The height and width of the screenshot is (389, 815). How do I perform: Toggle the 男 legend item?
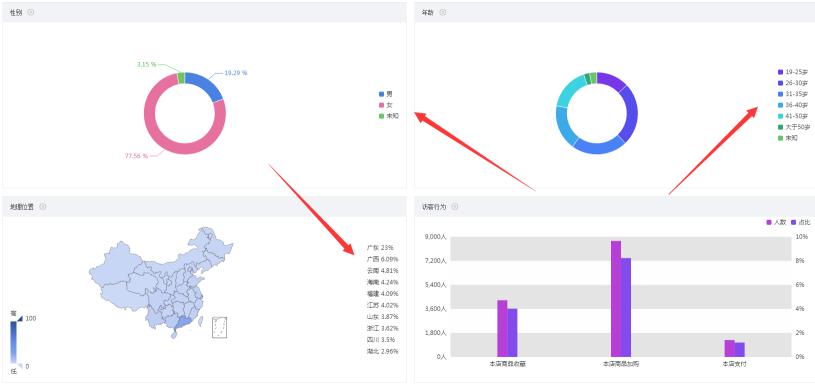pyautogui.click(x=386, y=94)
